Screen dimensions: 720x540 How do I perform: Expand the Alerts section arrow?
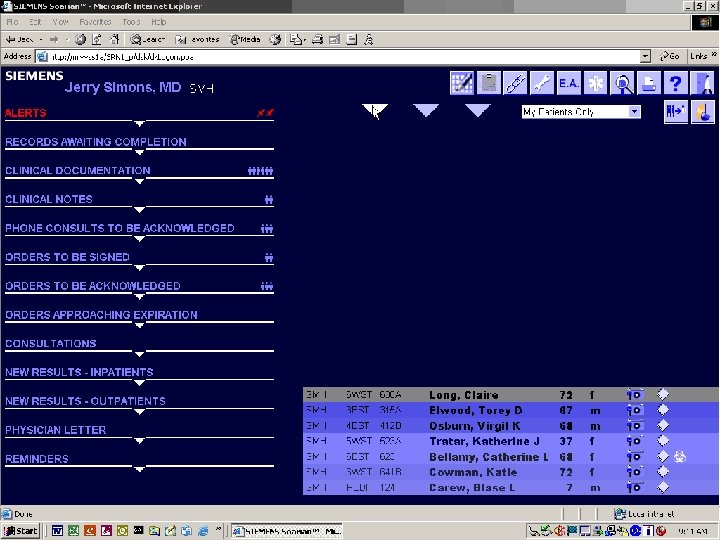coord(140,124)
